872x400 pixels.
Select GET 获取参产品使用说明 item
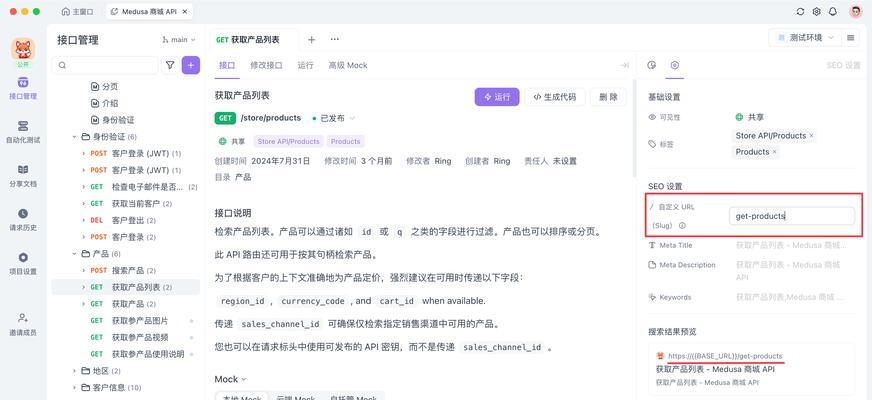126,354
